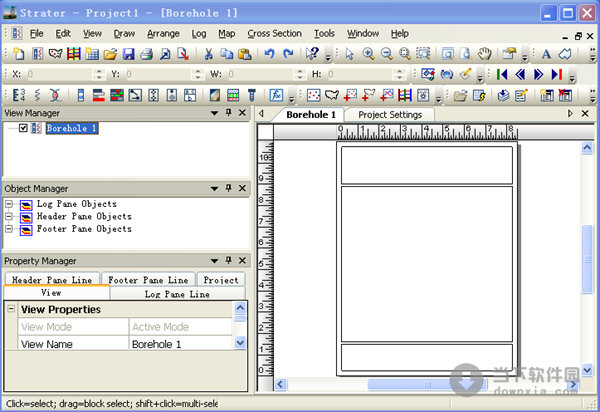Click the vertical scrollbar thumb of the canvas

587,259
